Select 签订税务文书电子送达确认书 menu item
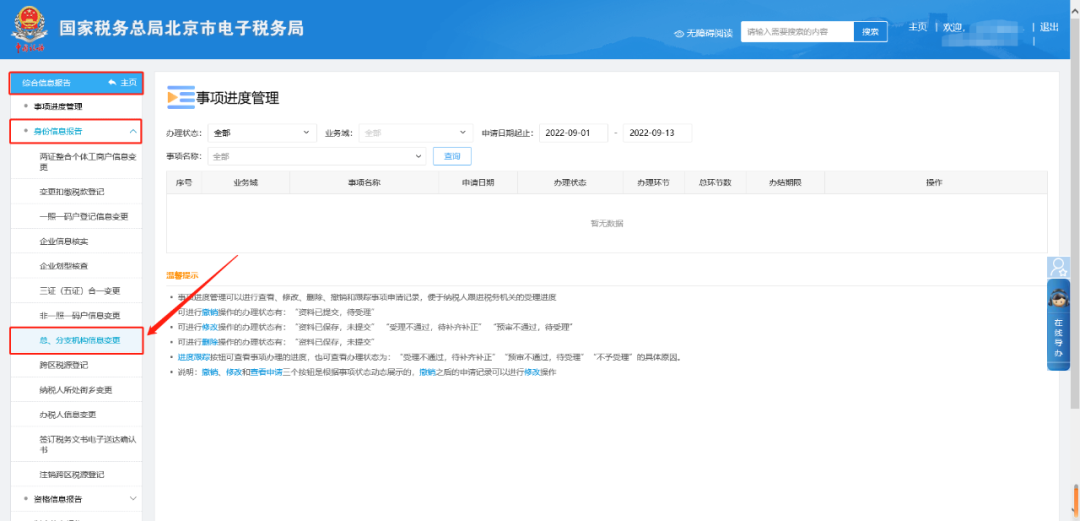 coord(87,444)
